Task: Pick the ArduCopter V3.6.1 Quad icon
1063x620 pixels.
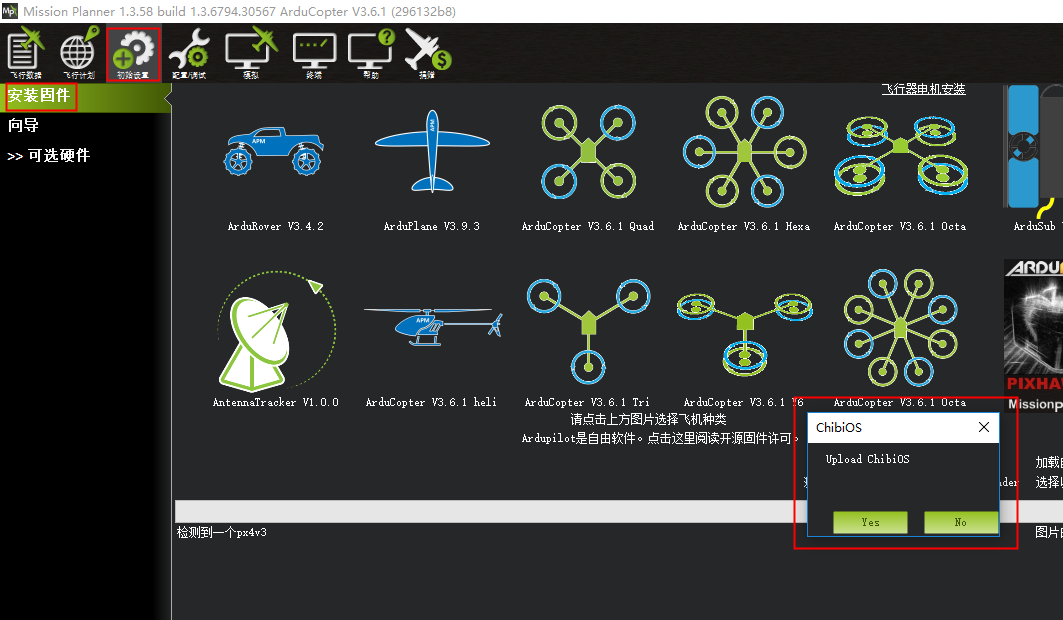Action: pyautogui.click(x=588, y=151)
